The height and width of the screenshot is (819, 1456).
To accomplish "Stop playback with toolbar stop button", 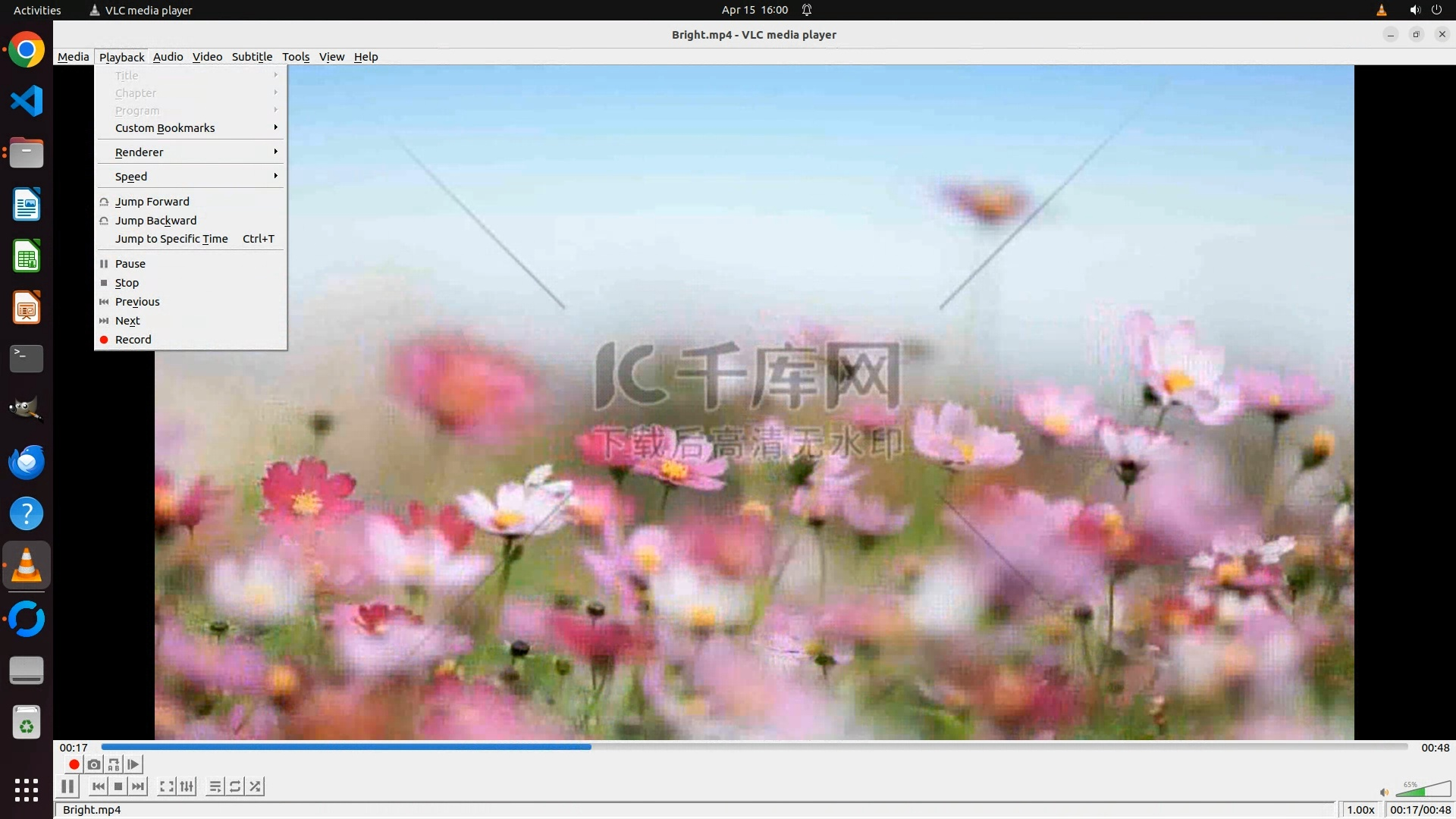I will [118, 786].
